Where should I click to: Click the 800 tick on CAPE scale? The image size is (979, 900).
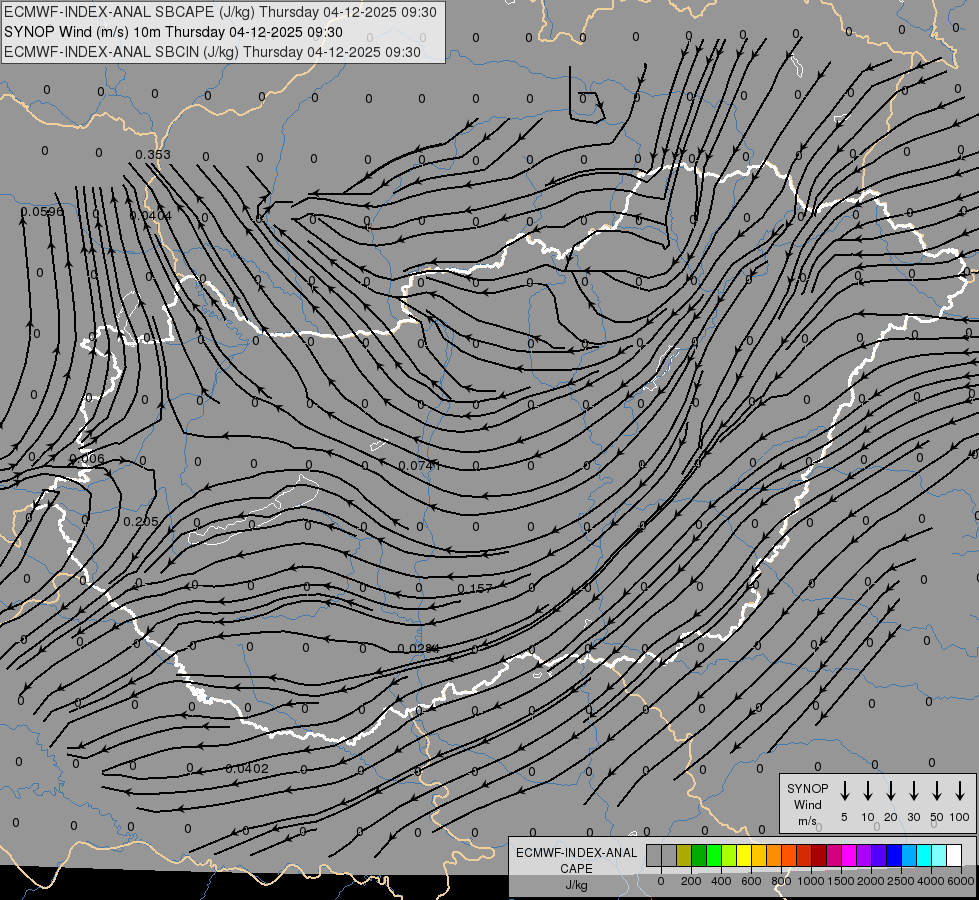(x=781, y=881)
